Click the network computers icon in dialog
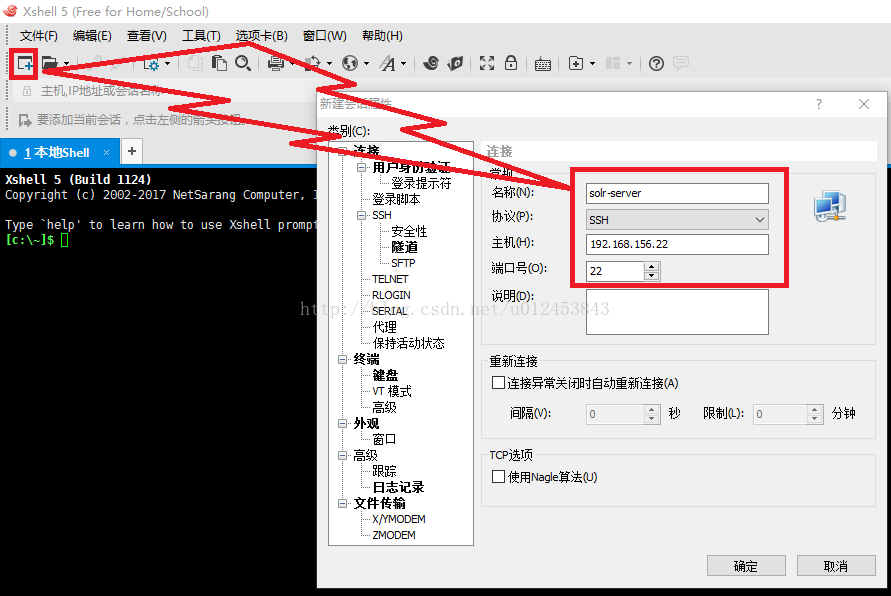 pyautogui.click(x=830, y=206)
